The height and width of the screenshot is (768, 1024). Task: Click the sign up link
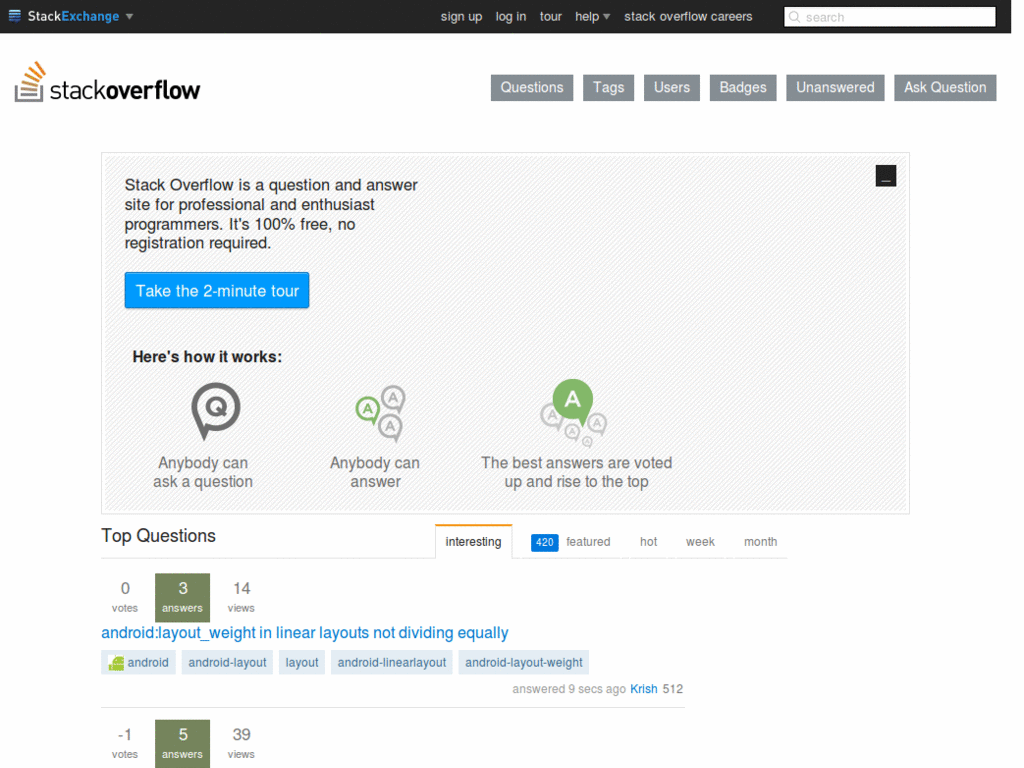click(461, 16)
